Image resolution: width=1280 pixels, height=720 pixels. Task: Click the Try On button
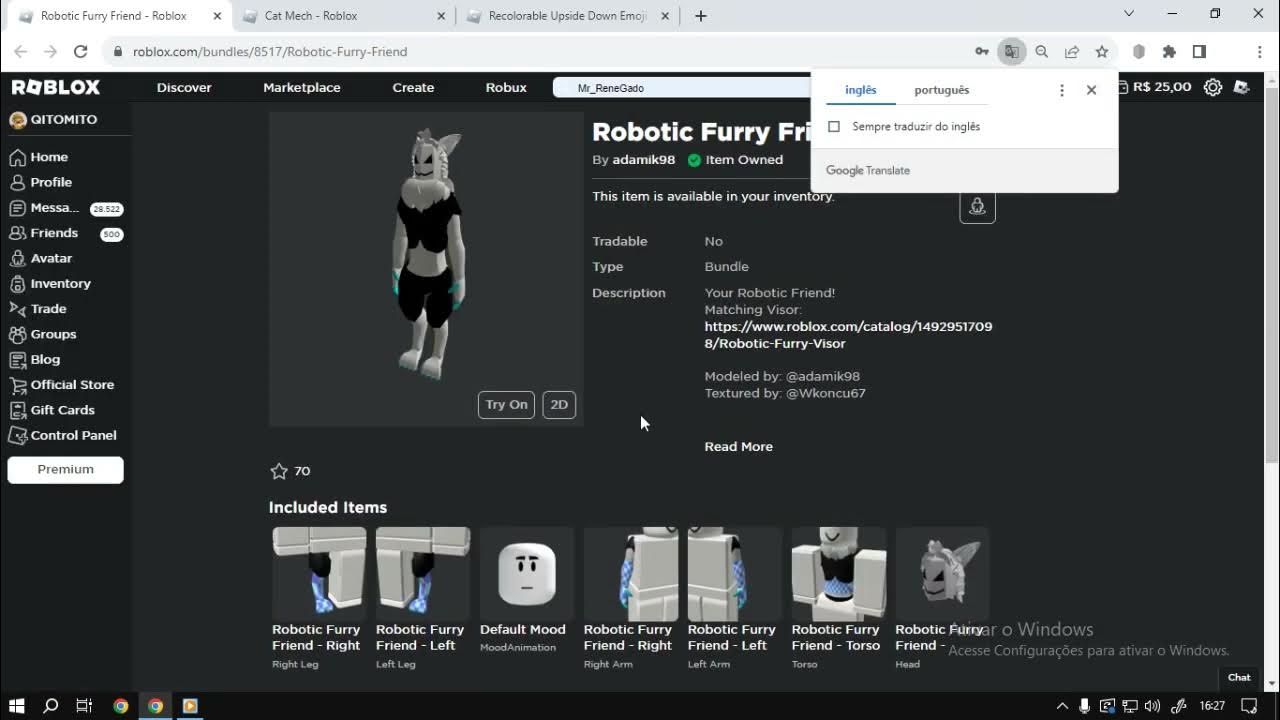click(506, 405)
